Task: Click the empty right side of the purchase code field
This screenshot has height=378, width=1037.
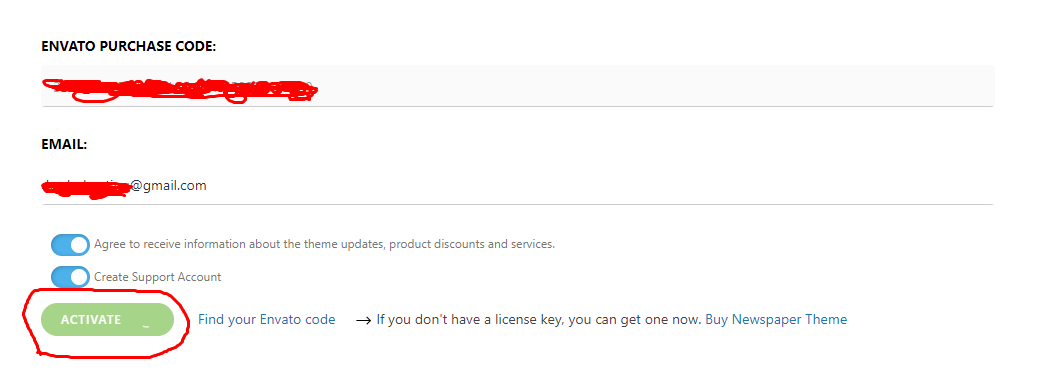Action: (x=661, y=86)
